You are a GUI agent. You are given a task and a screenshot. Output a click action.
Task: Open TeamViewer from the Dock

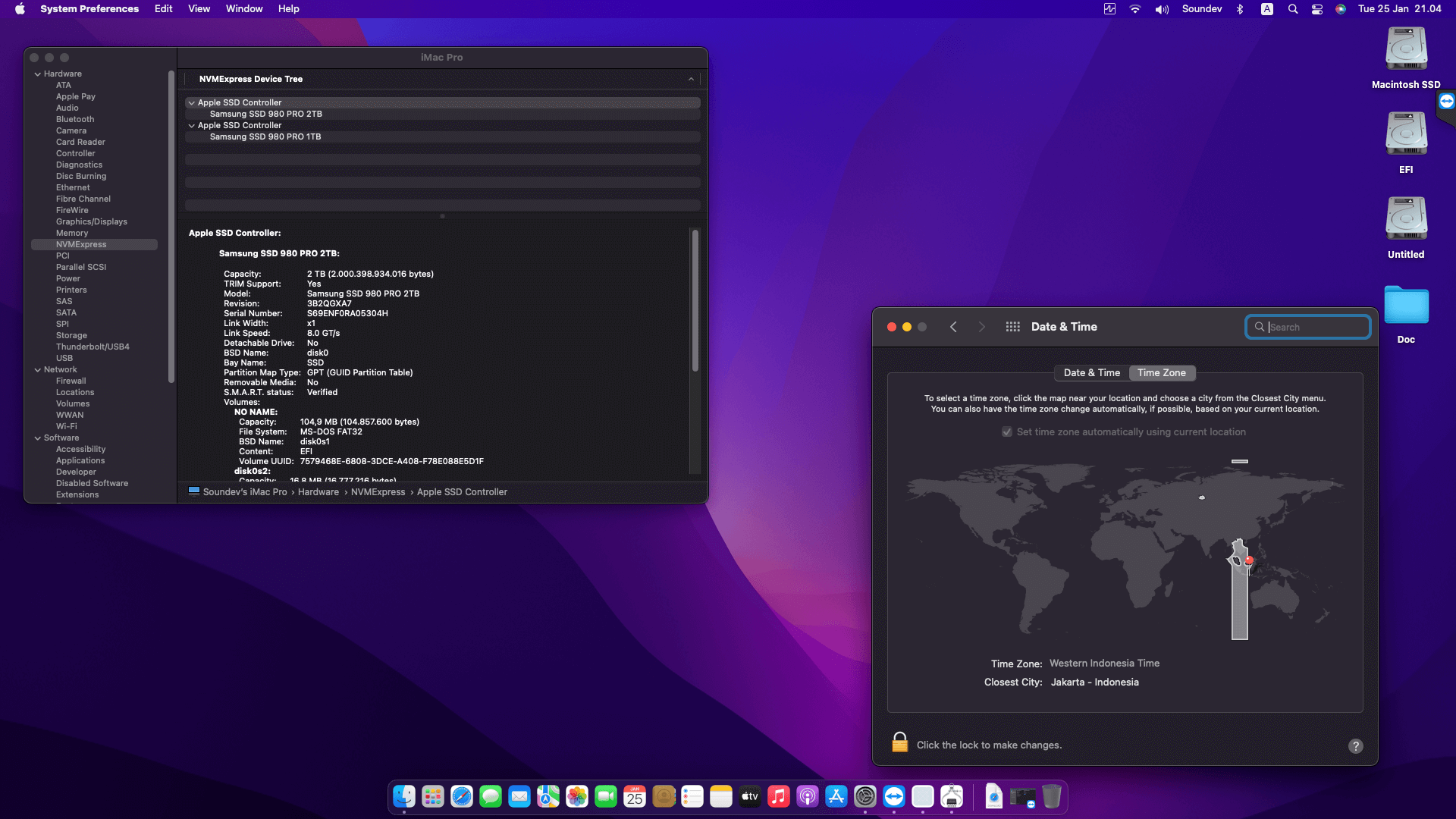click(x=895, y=796)
